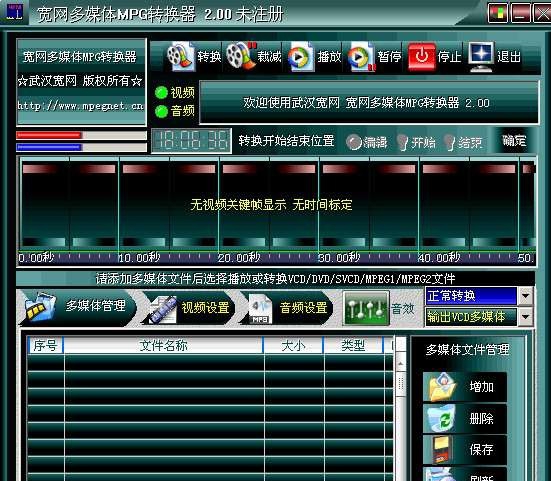Click the 正常转换 combo box field
This screenshot has height=481, width=551.
tap(471, 296)
